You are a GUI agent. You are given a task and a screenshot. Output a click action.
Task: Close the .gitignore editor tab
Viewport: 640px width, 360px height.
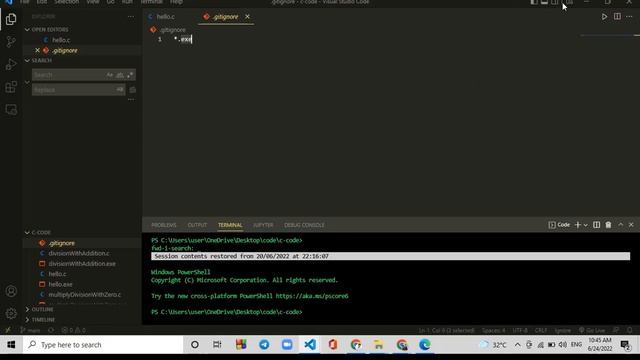tap(247, 17)
